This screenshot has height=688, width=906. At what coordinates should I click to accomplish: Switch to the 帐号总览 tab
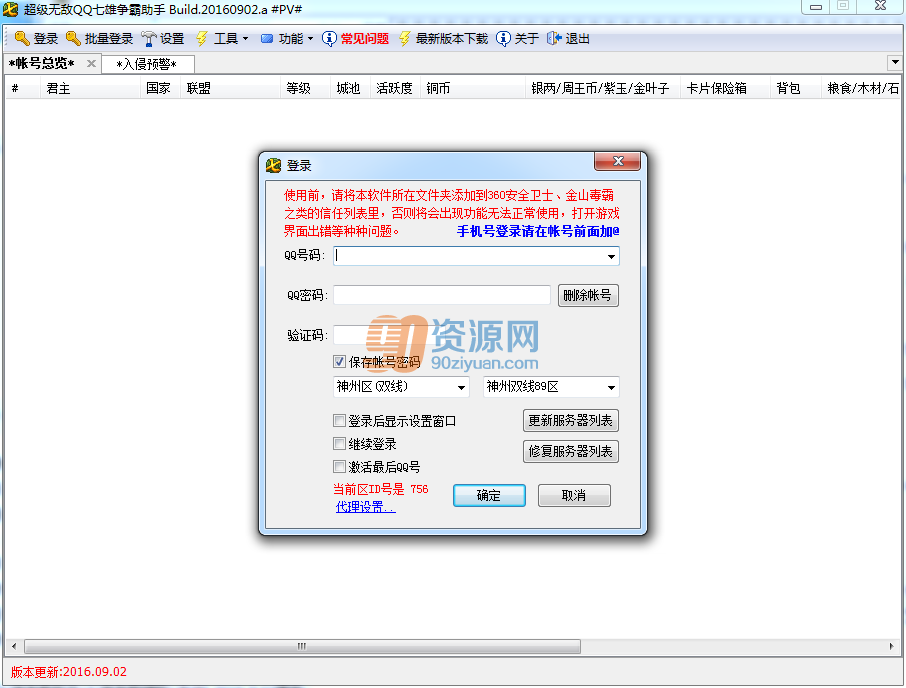[x=42, y=64]
